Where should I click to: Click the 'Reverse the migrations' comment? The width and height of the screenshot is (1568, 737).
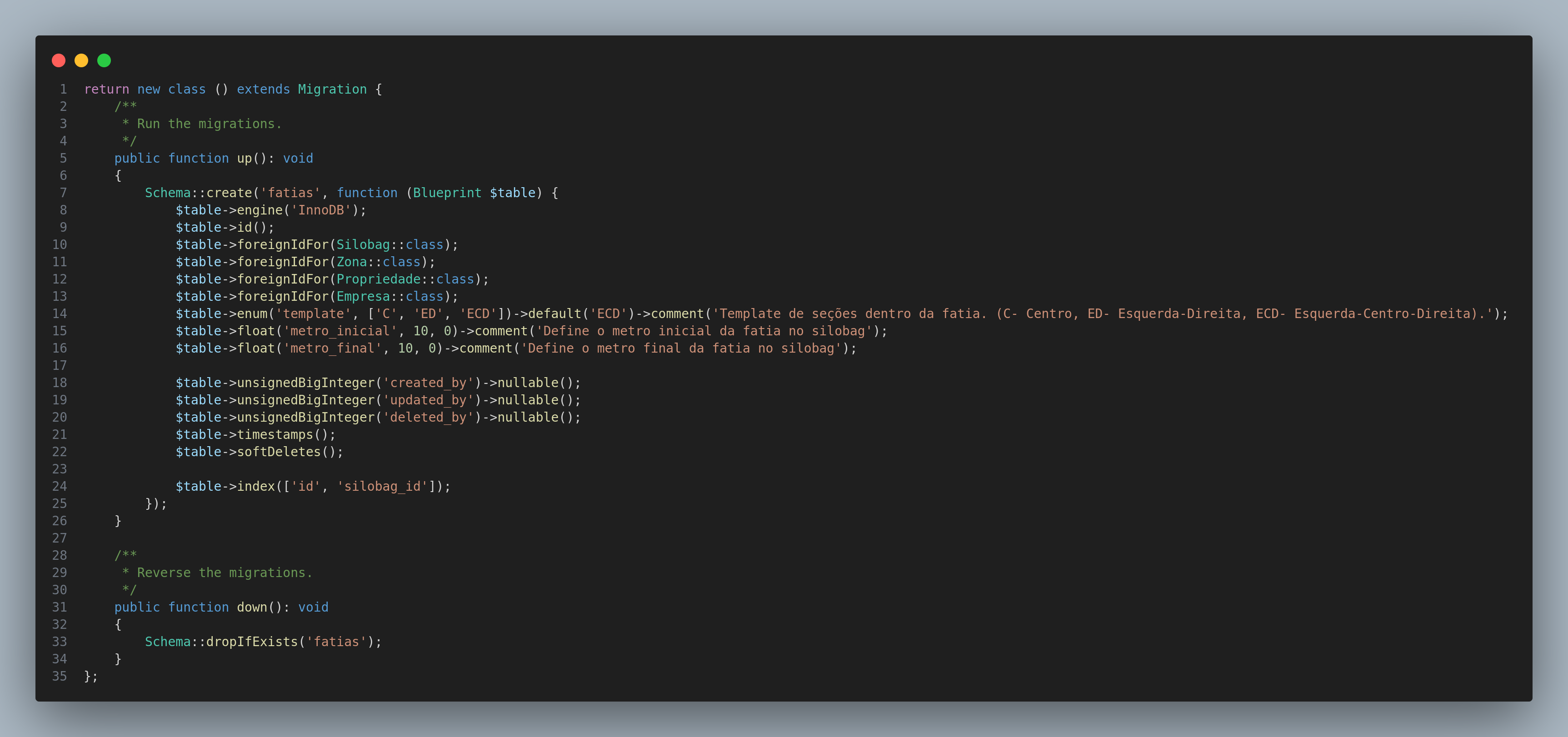tap(224, 573)
